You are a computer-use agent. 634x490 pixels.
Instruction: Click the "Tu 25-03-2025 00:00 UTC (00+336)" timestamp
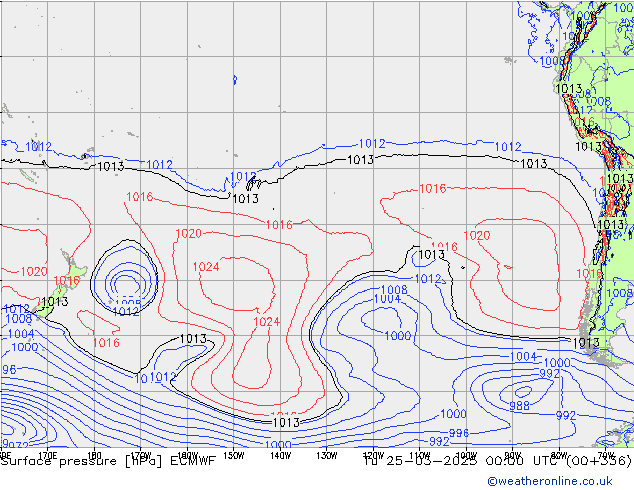click(x=498, y=461)
